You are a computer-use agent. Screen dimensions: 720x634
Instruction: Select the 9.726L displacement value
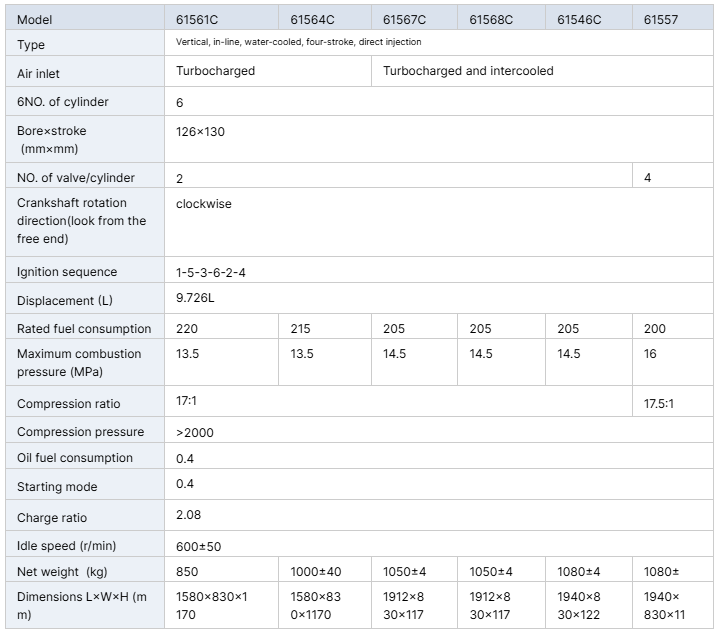click(195, 300)
